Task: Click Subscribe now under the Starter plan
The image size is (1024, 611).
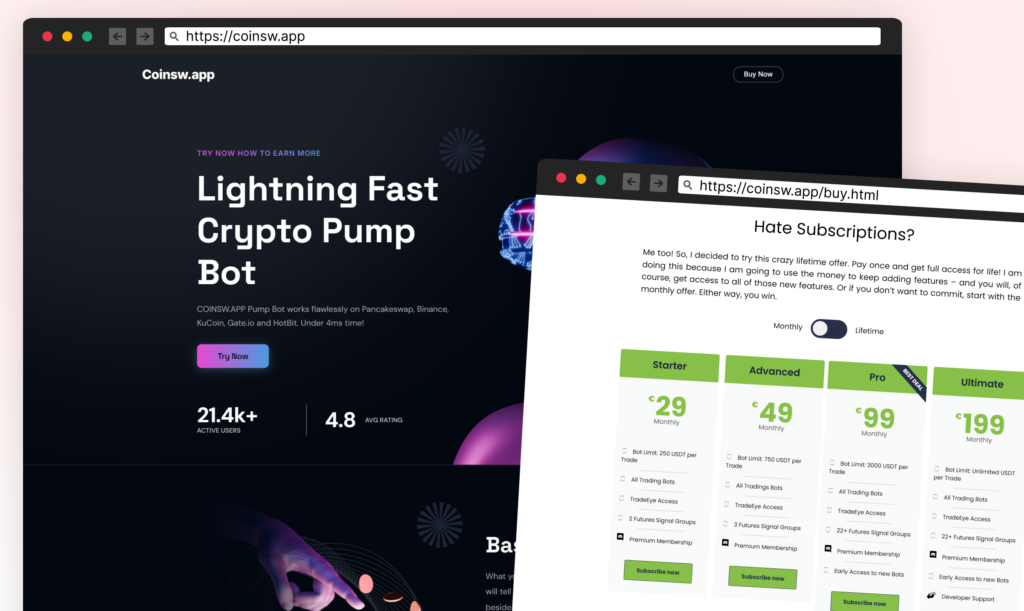Action: pyautogui.click(x=657, y=570)
